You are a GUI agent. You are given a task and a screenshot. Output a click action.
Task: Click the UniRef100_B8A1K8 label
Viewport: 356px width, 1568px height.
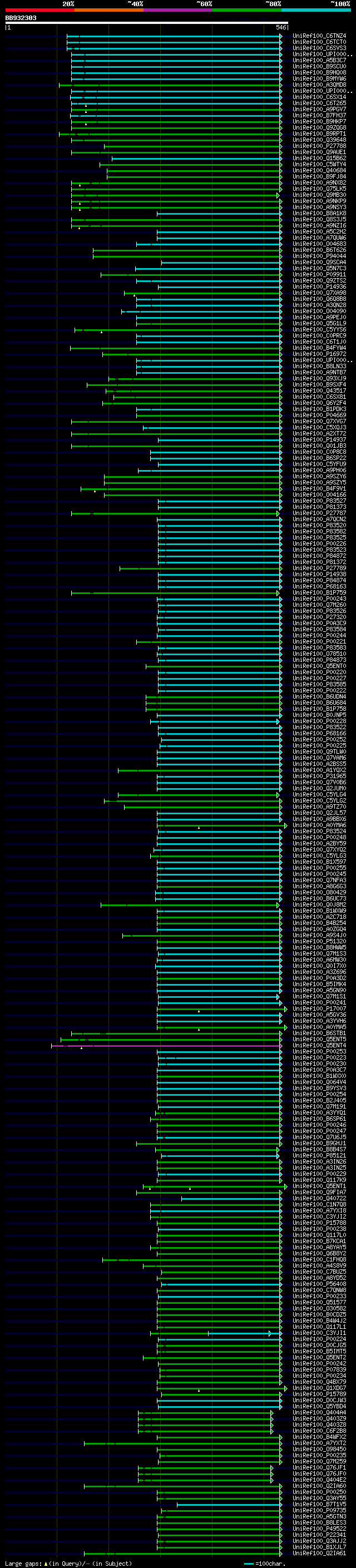click(x=319, y=214)
